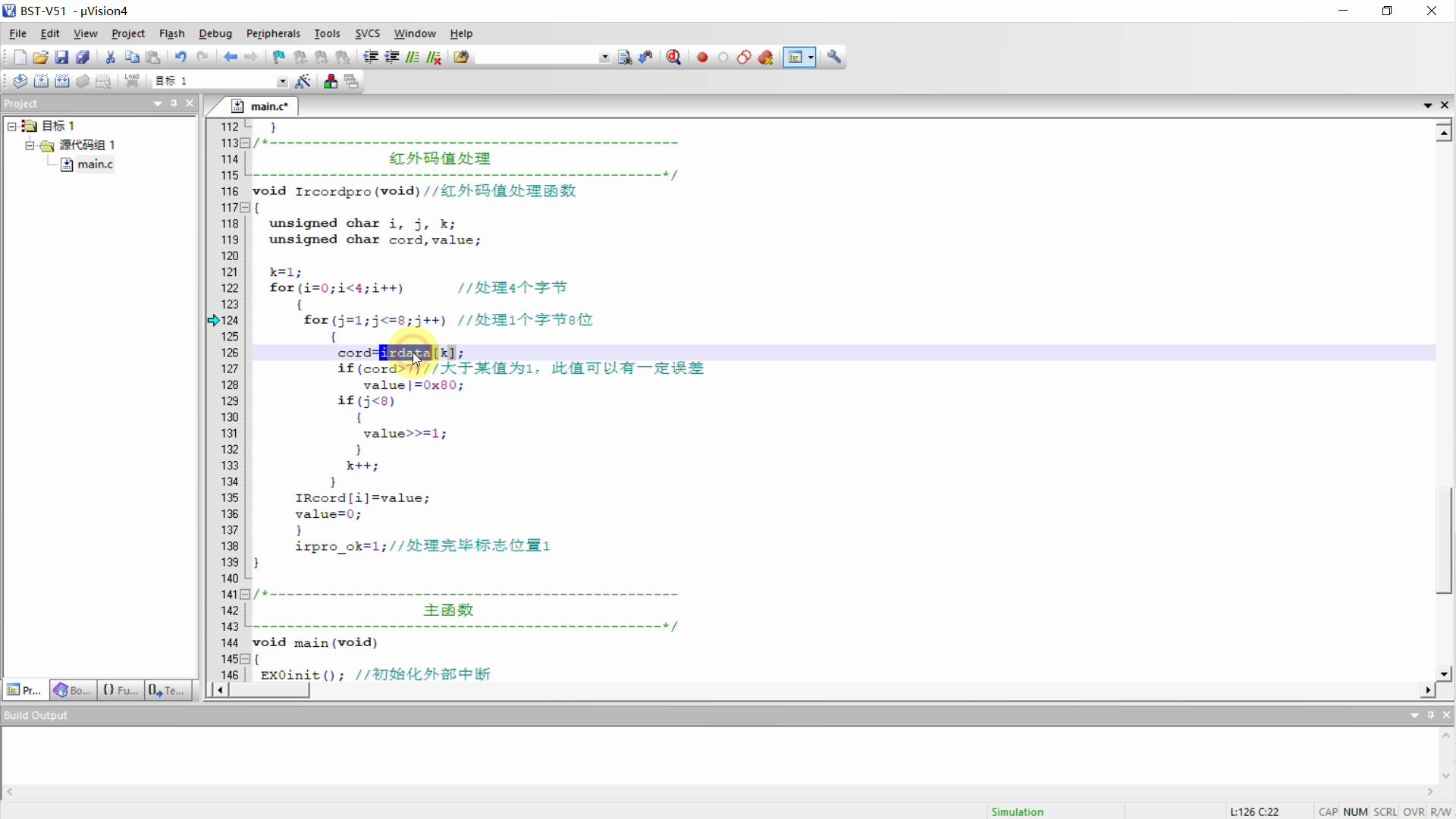This screenshot has width=1456, height=819.
Task: Open the Flash menu
Action: 172,34
